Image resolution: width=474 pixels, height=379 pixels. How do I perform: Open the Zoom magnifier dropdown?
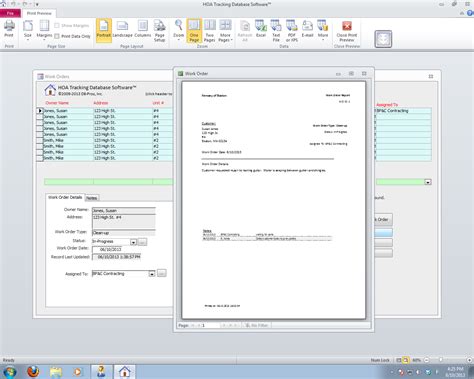179,30
